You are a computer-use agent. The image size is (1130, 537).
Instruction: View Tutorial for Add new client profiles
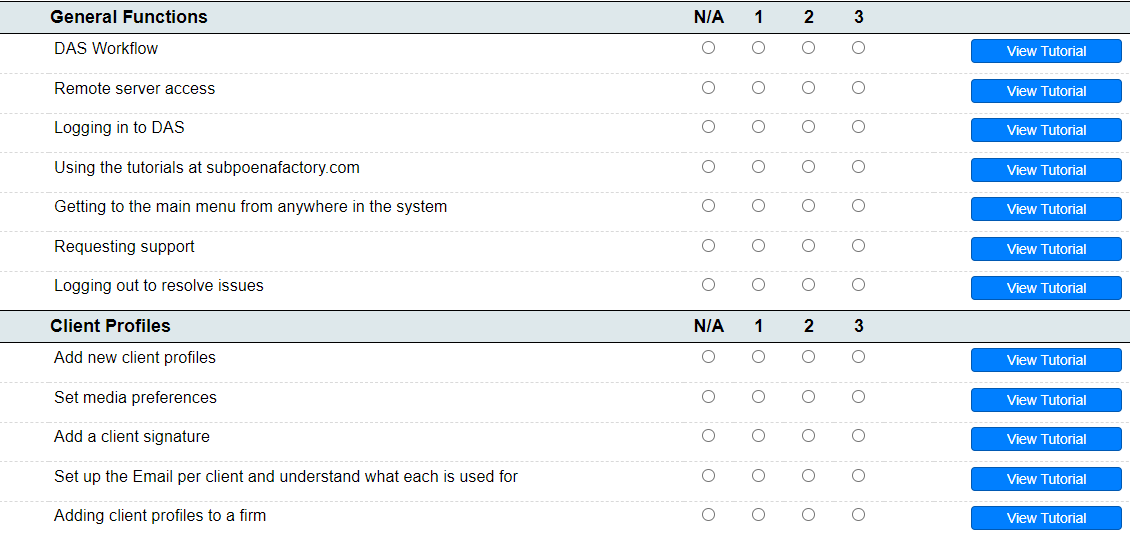click(x=1046, y=360)
